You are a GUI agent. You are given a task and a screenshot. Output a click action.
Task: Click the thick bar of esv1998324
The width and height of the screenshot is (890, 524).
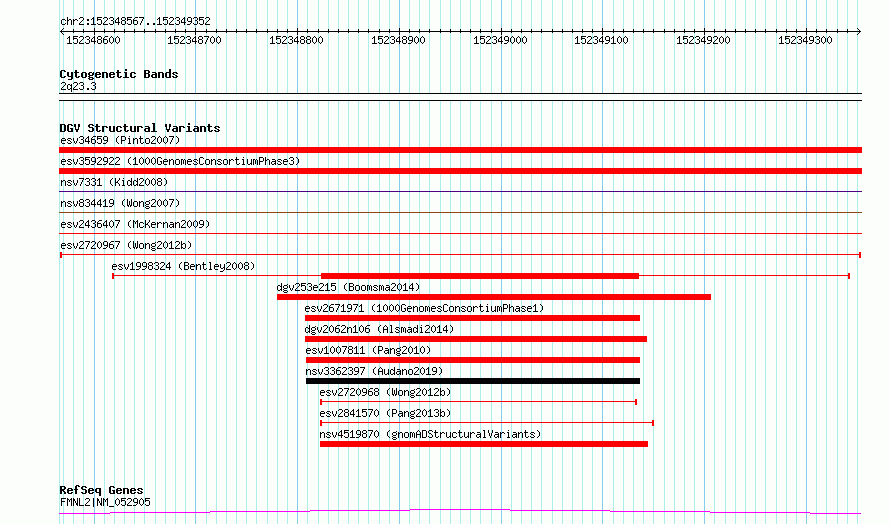pyautogui.click(x=480, y=276)
